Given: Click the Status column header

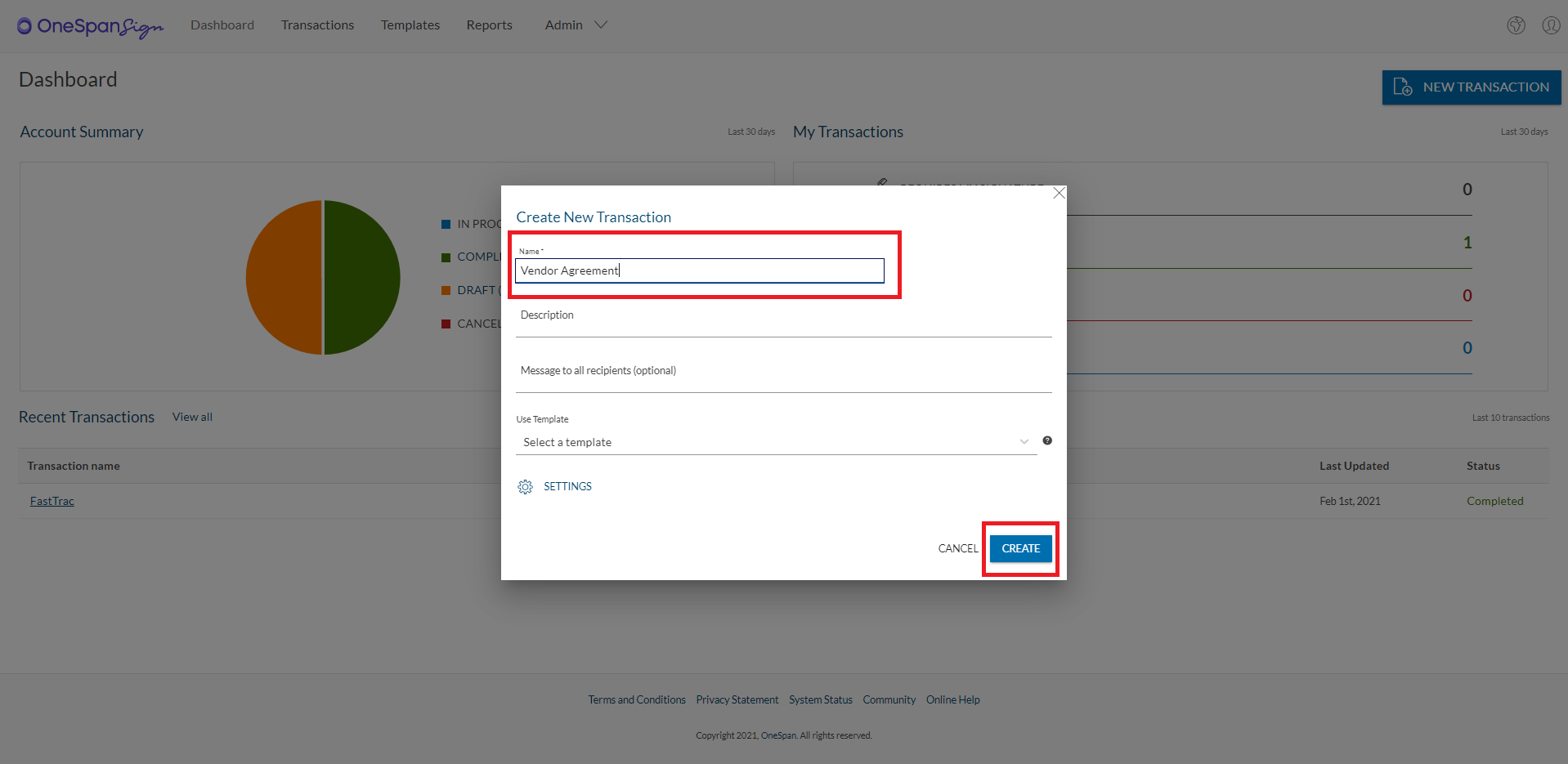Looking at the screenshot, I should (x=1483, y=466).
